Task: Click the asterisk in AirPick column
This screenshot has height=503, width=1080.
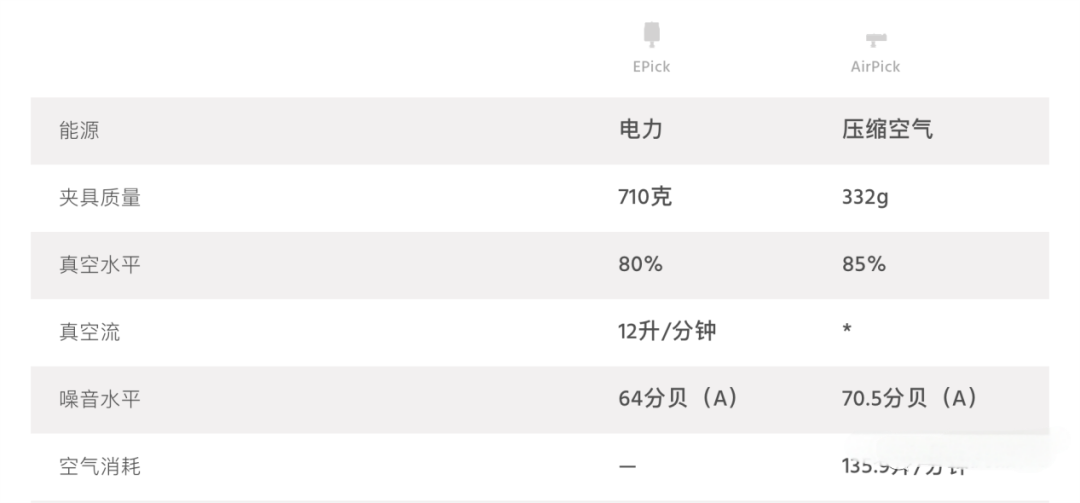Action: [x=846, y=329]
